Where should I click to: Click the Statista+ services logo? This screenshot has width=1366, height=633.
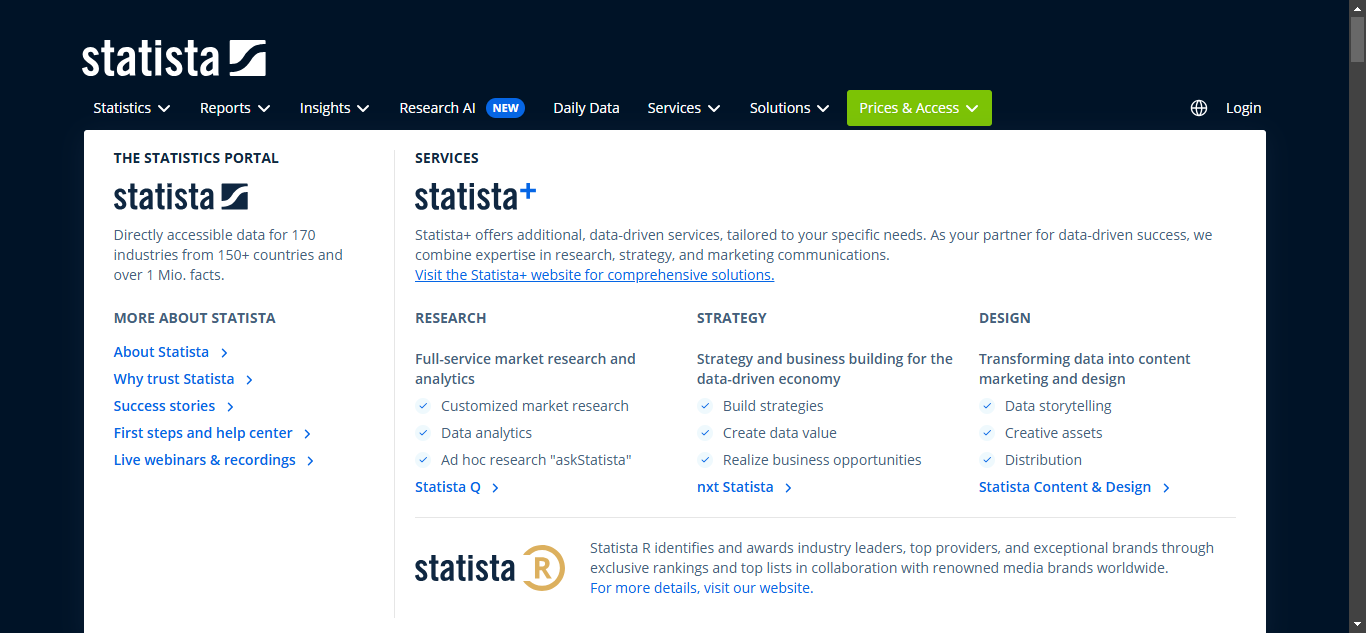[475, 195]
